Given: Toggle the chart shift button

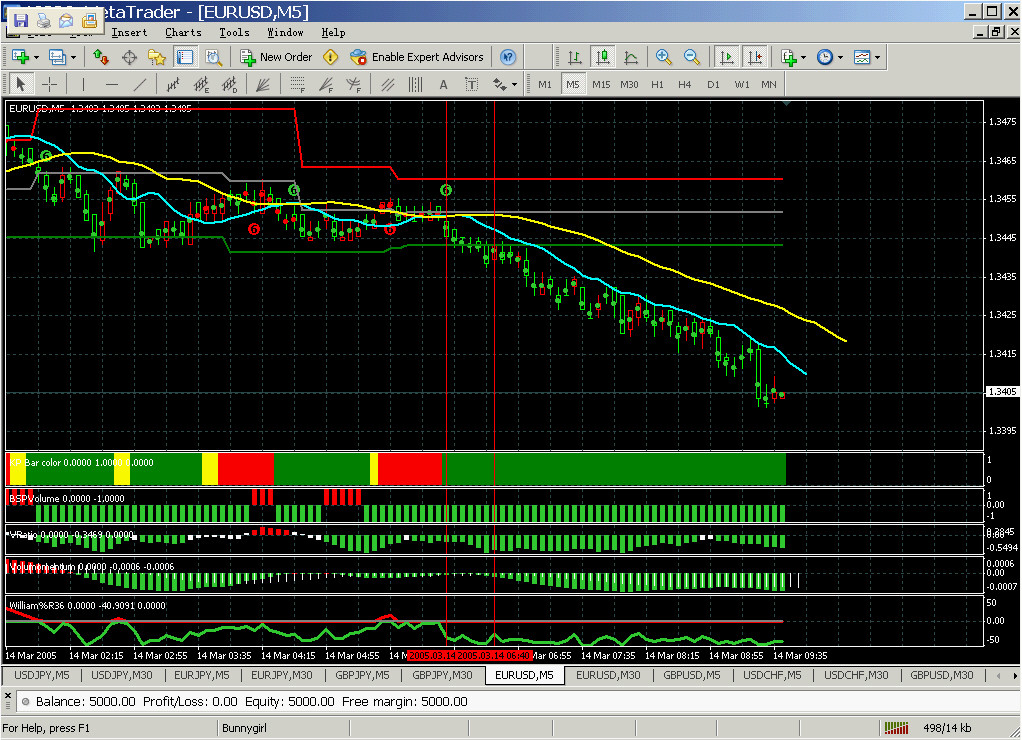Looking at the screenshot, I should pyautogui.click(x=755, y=57).
